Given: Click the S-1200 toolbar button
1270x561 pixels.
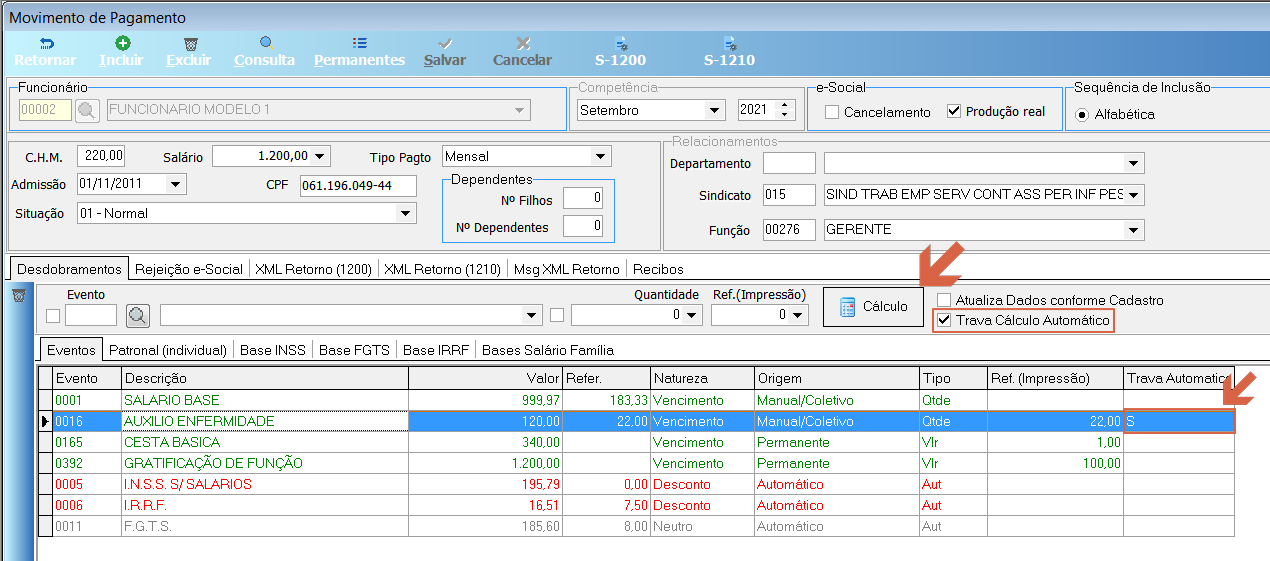Looking at the screenshot, I should (x=621, y=52).
